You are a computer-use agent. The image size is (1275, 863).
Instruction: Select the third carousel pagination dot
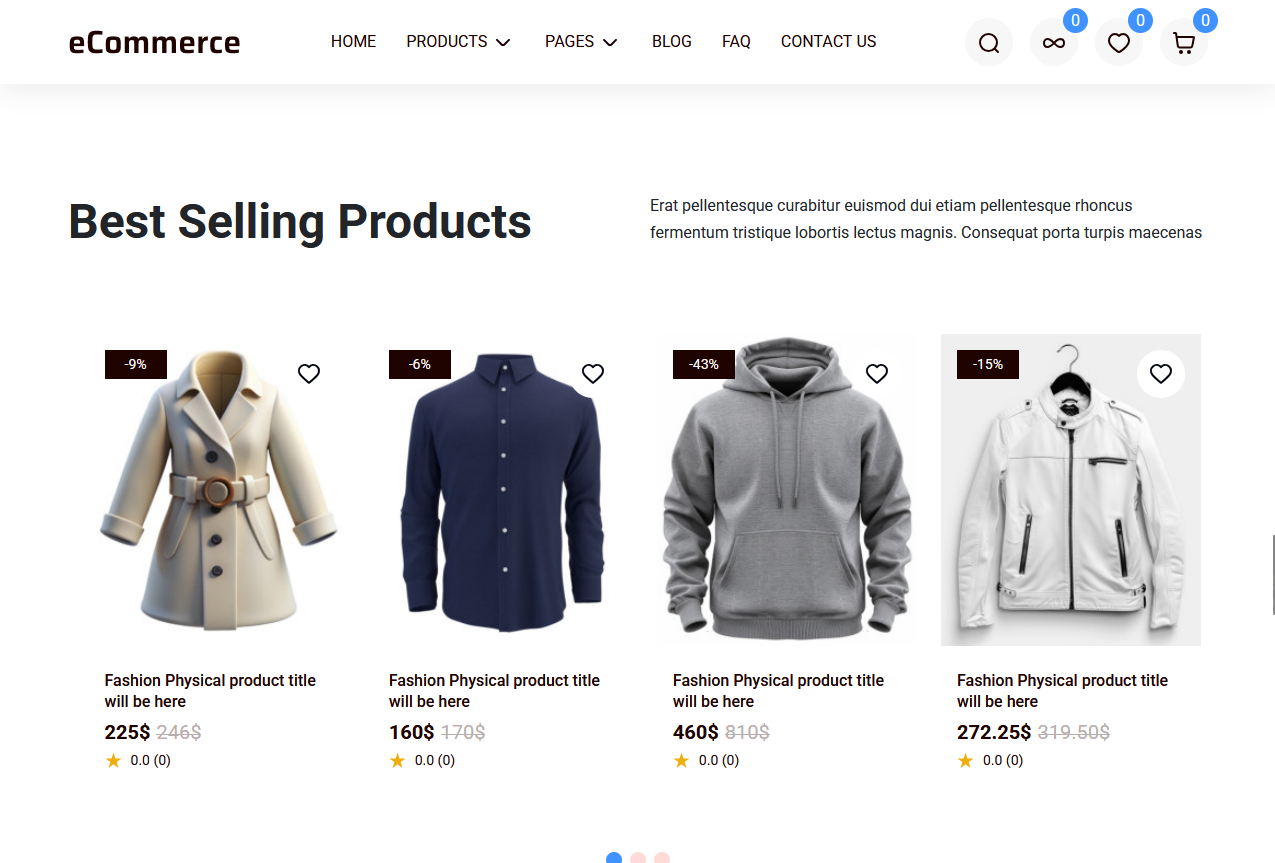click(x=662, y=858)
